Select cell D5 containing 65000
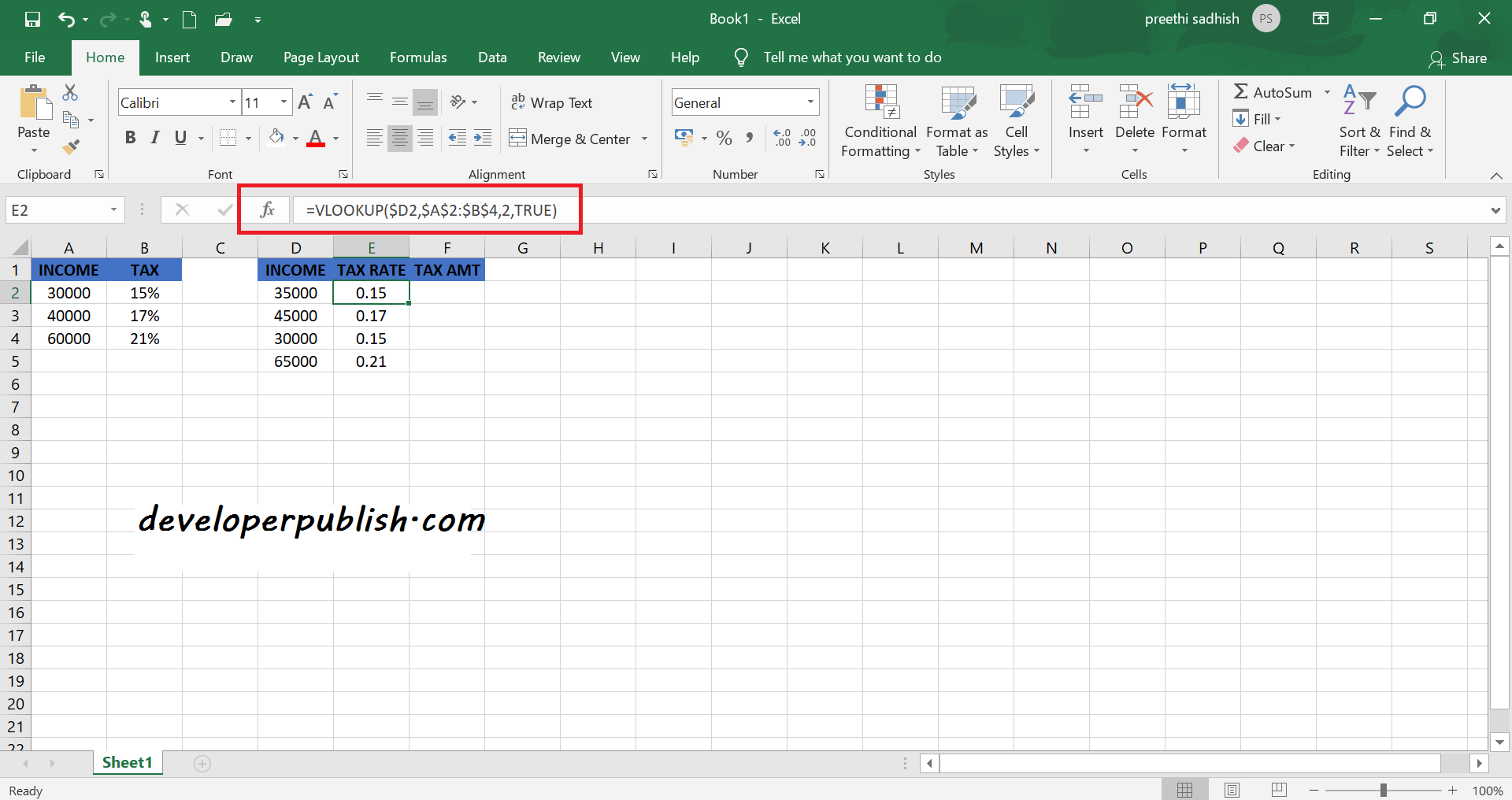 [295, 361]
